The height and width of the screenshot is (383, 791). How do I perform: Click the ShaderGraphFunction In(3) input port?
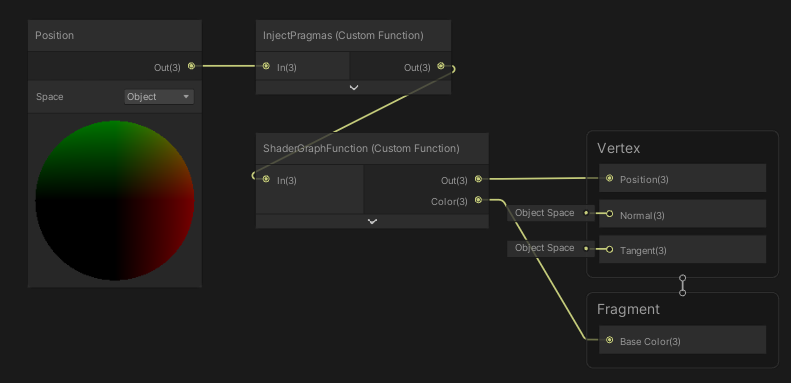pos(266,179)
